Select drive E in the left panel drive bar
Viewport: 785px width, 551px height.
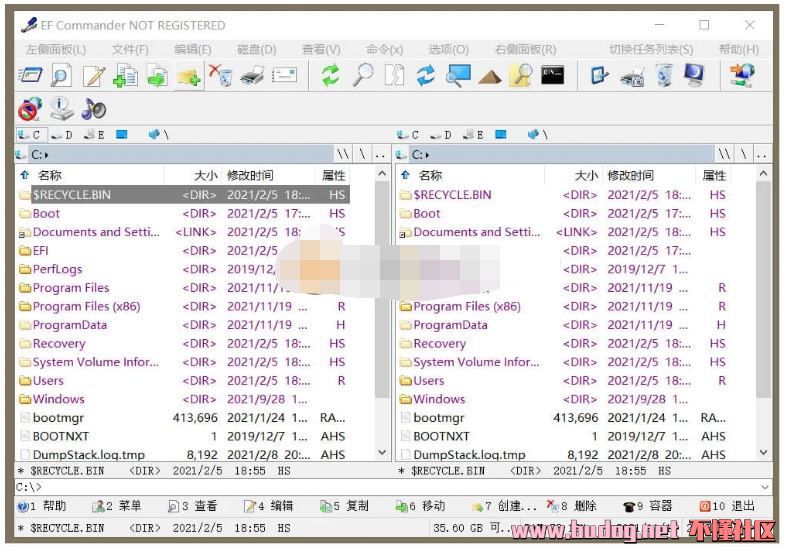(94, 135)
